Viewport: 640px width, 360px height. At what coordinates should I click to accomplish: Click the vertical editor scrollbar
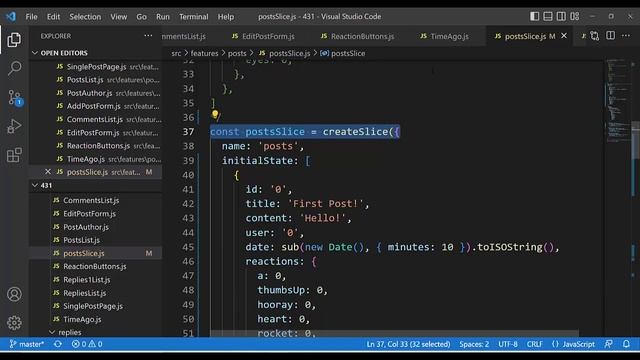click(x=636, y=141)
